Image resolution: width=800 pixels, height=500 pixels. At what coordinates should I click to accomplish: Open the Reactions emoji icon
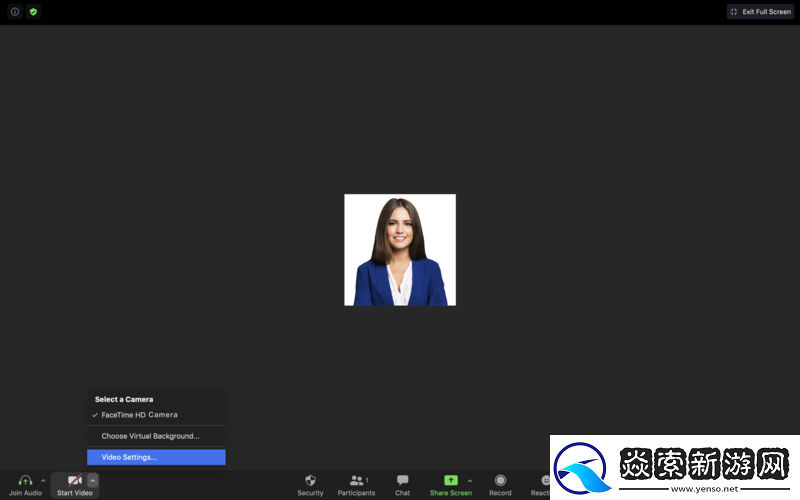544,481
